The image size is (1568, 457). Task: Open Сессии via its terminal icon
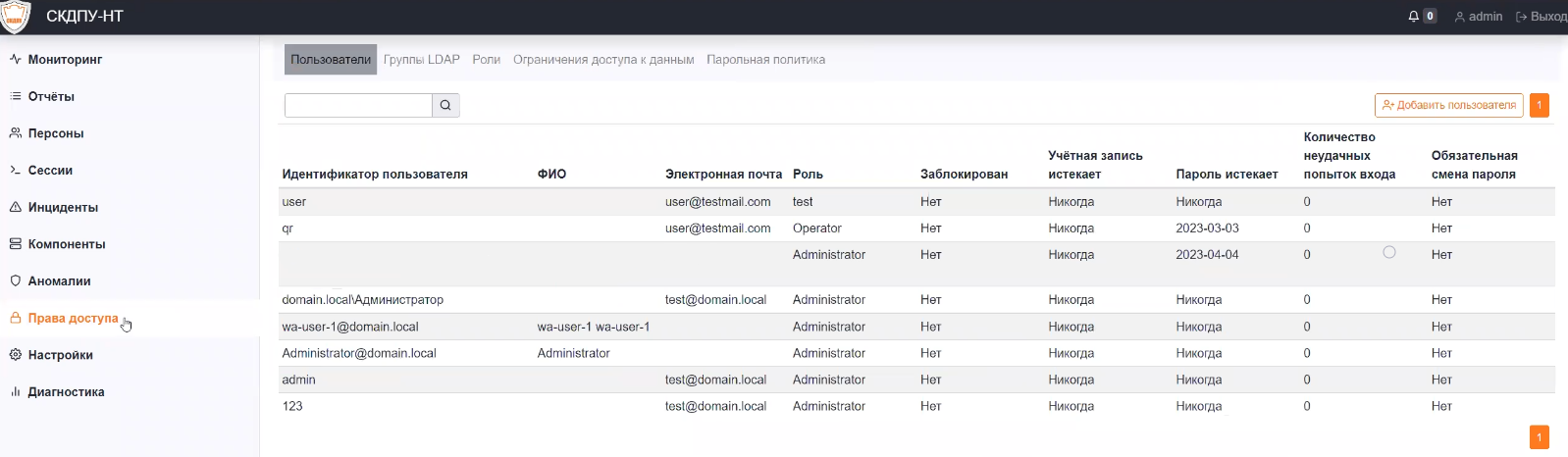click(16, 171)
